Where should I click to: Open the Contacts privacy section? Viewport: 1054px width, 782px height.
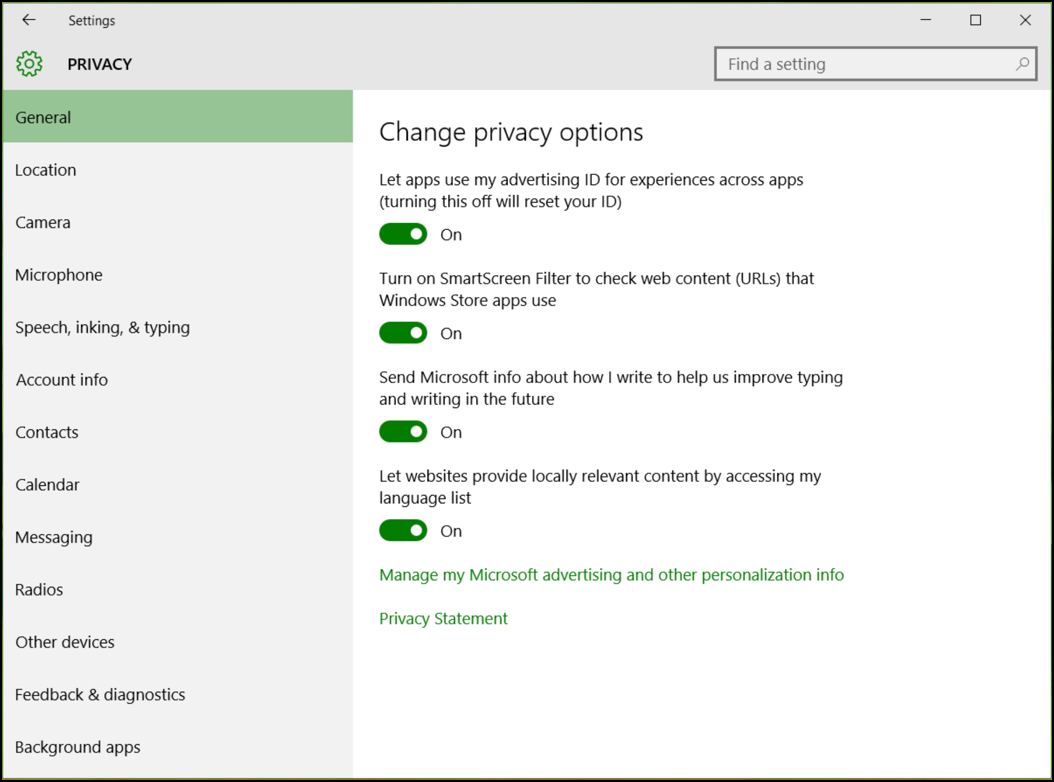(46, 432)
